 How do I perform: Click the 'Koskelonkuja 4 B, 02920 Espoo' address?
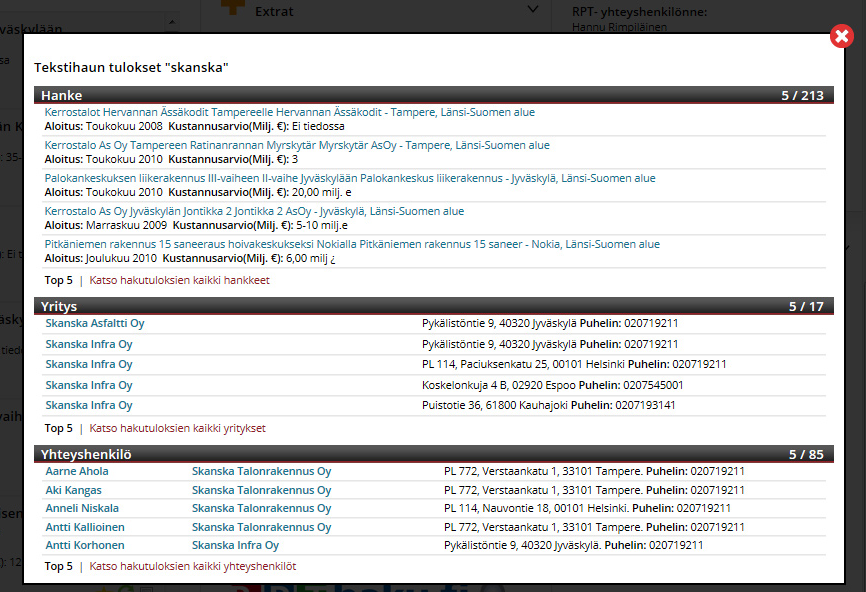[x=499, y=385]
